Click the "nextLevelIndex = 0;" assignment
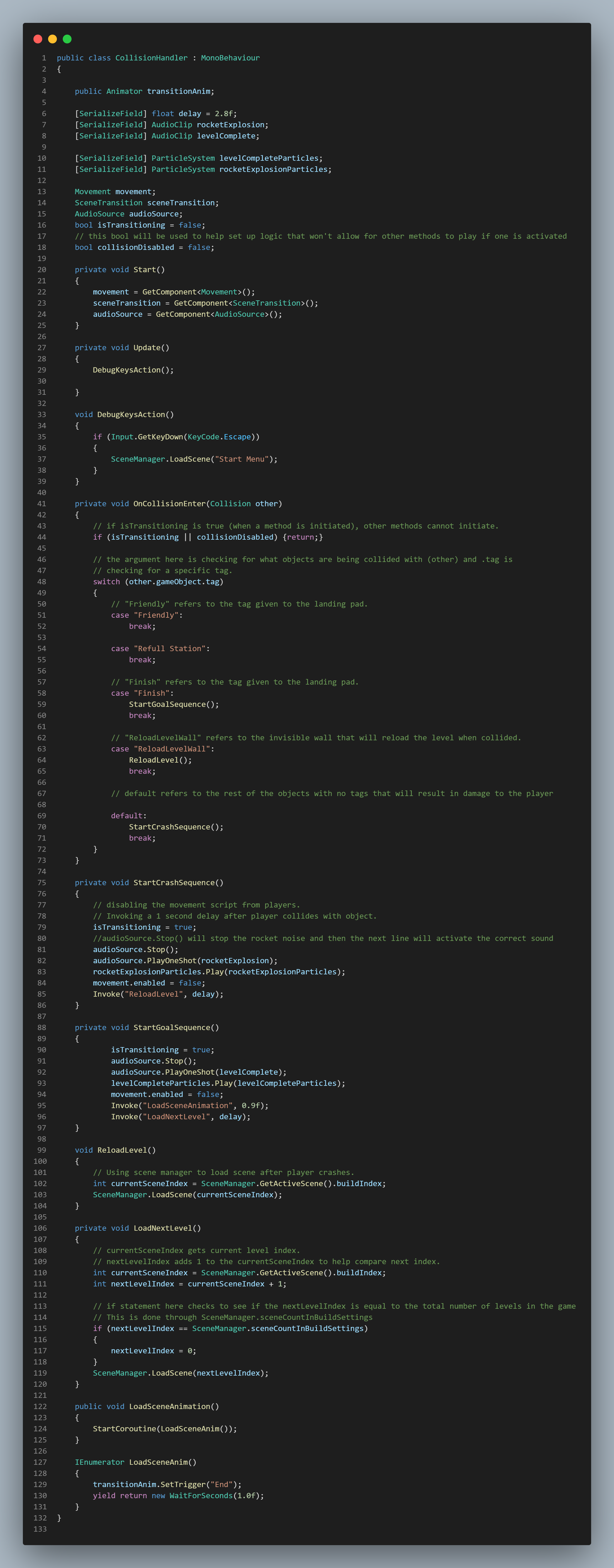614x1568 pixels. 153,1351
